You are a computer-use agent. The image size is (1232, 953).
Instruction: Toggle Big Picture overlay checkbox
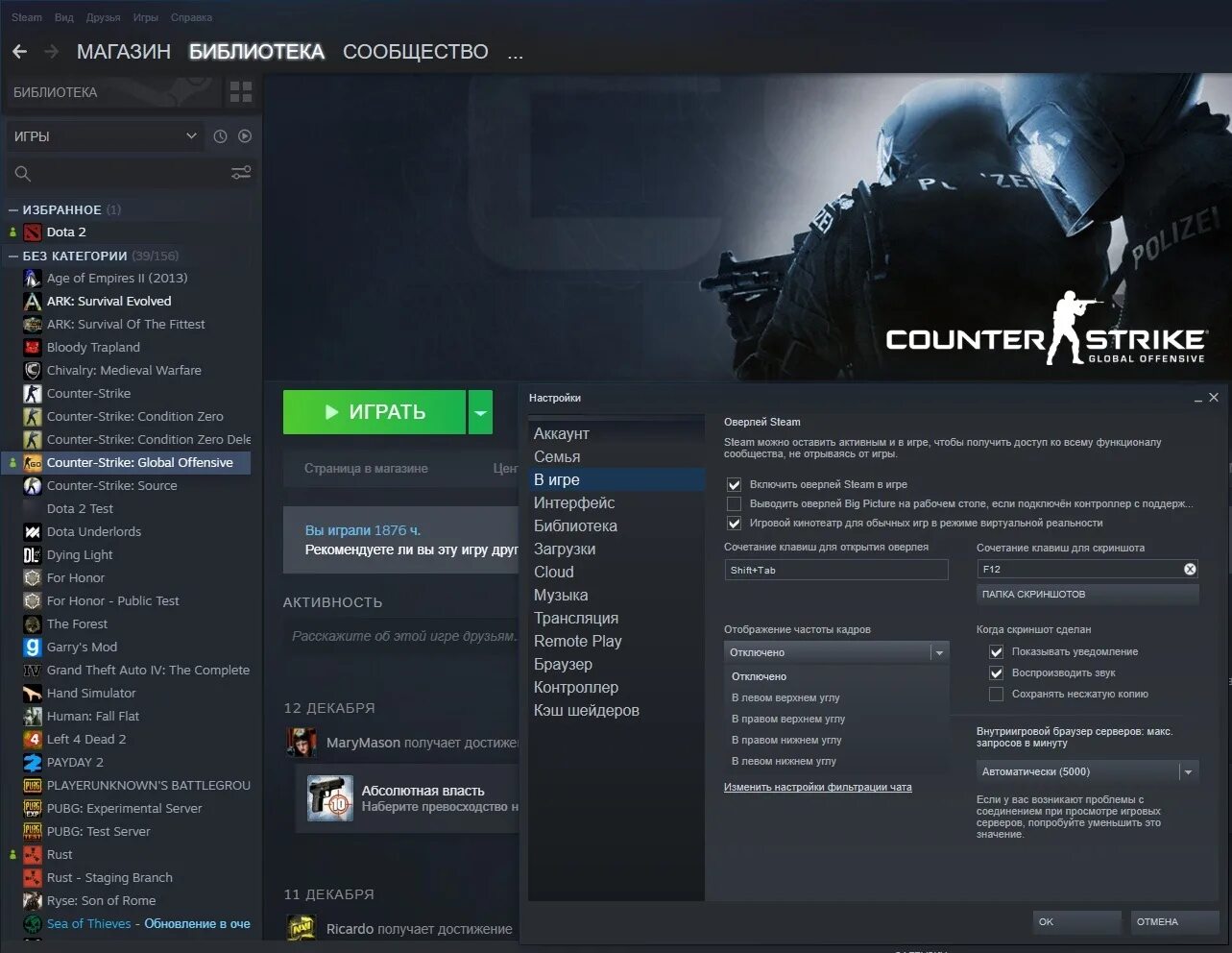pos(735,504)
